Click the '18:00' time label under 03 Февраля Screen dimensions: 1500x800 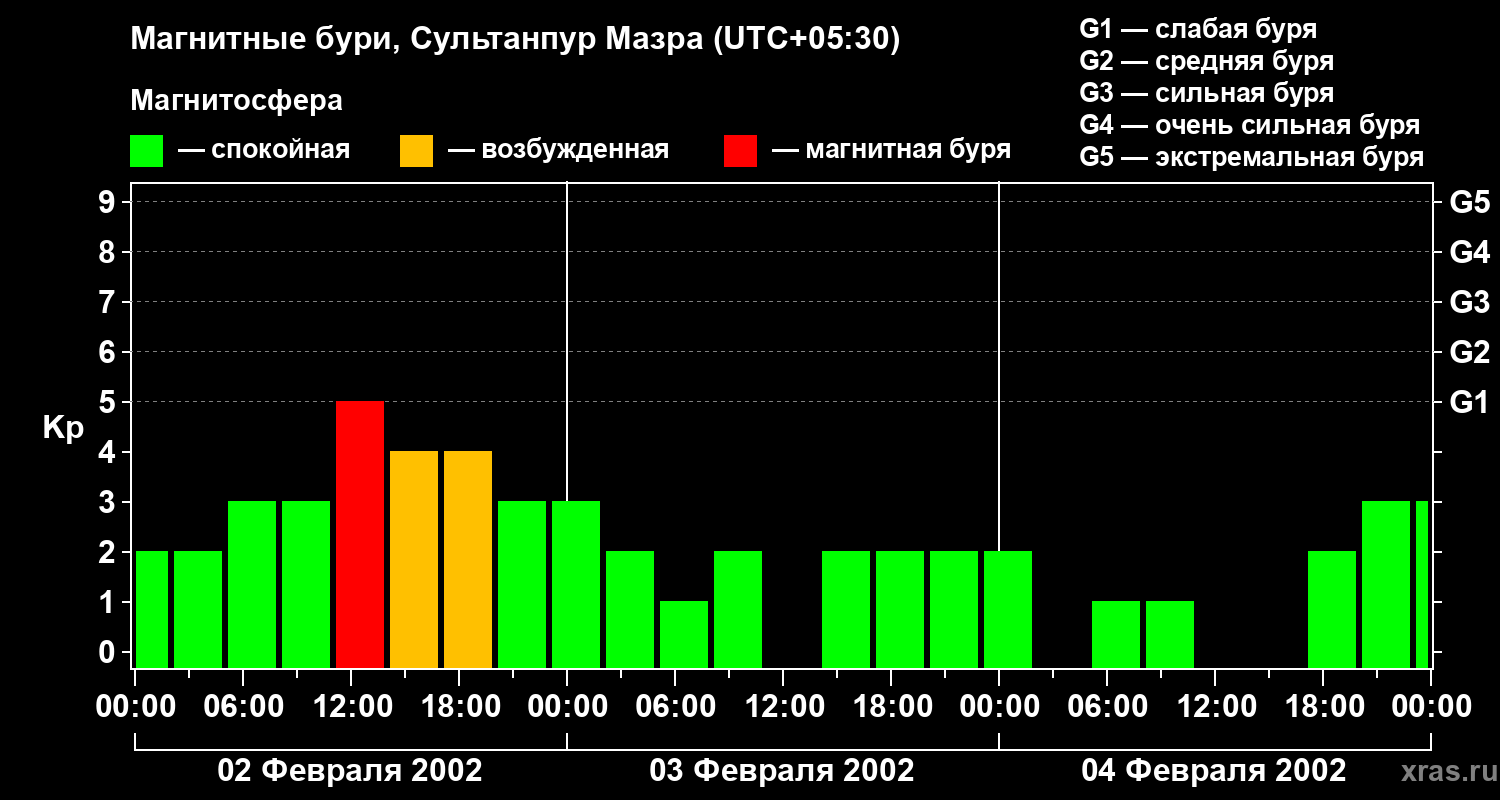(x=891, y=707)
